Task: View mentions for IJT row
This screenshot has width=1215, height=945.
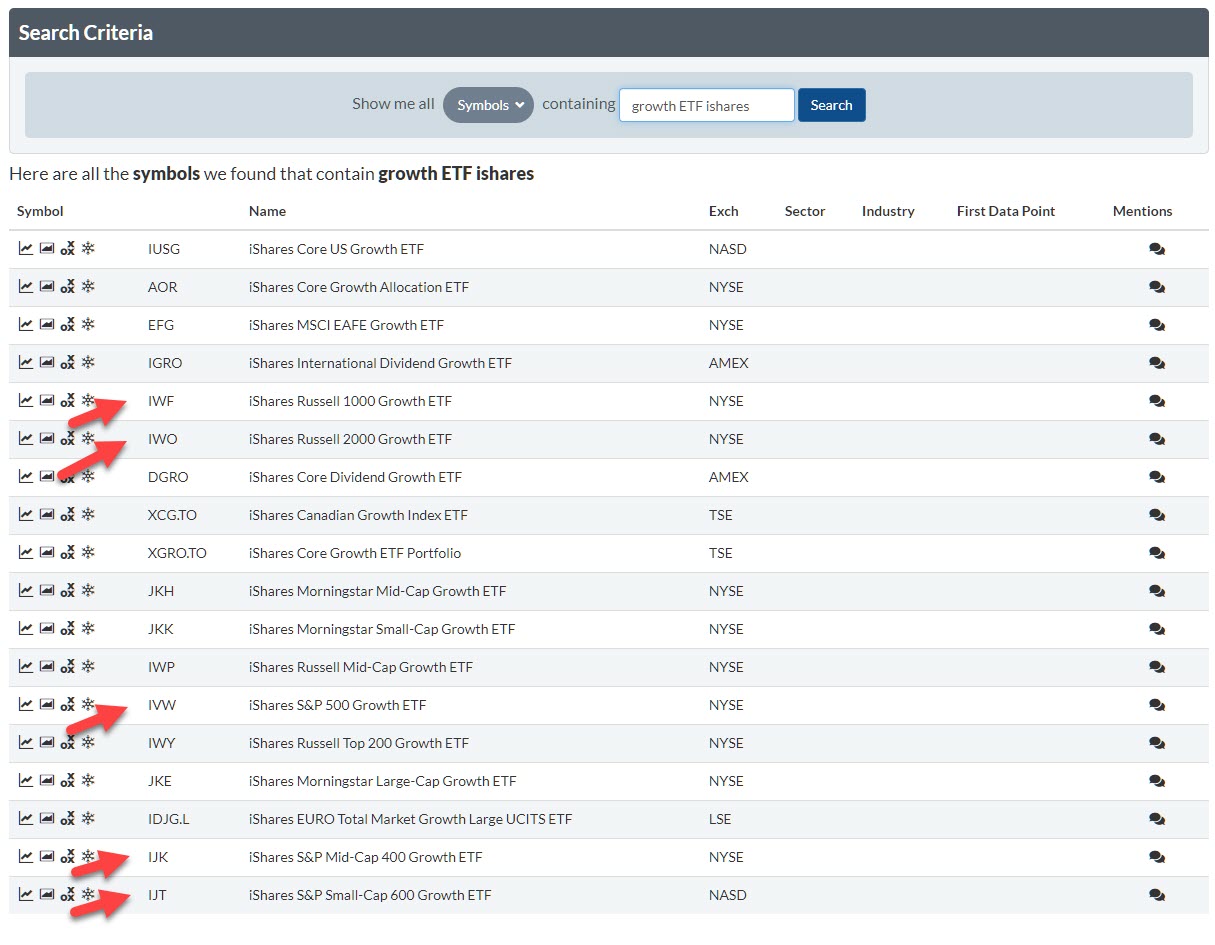Action: click(x=1157, y=895)
